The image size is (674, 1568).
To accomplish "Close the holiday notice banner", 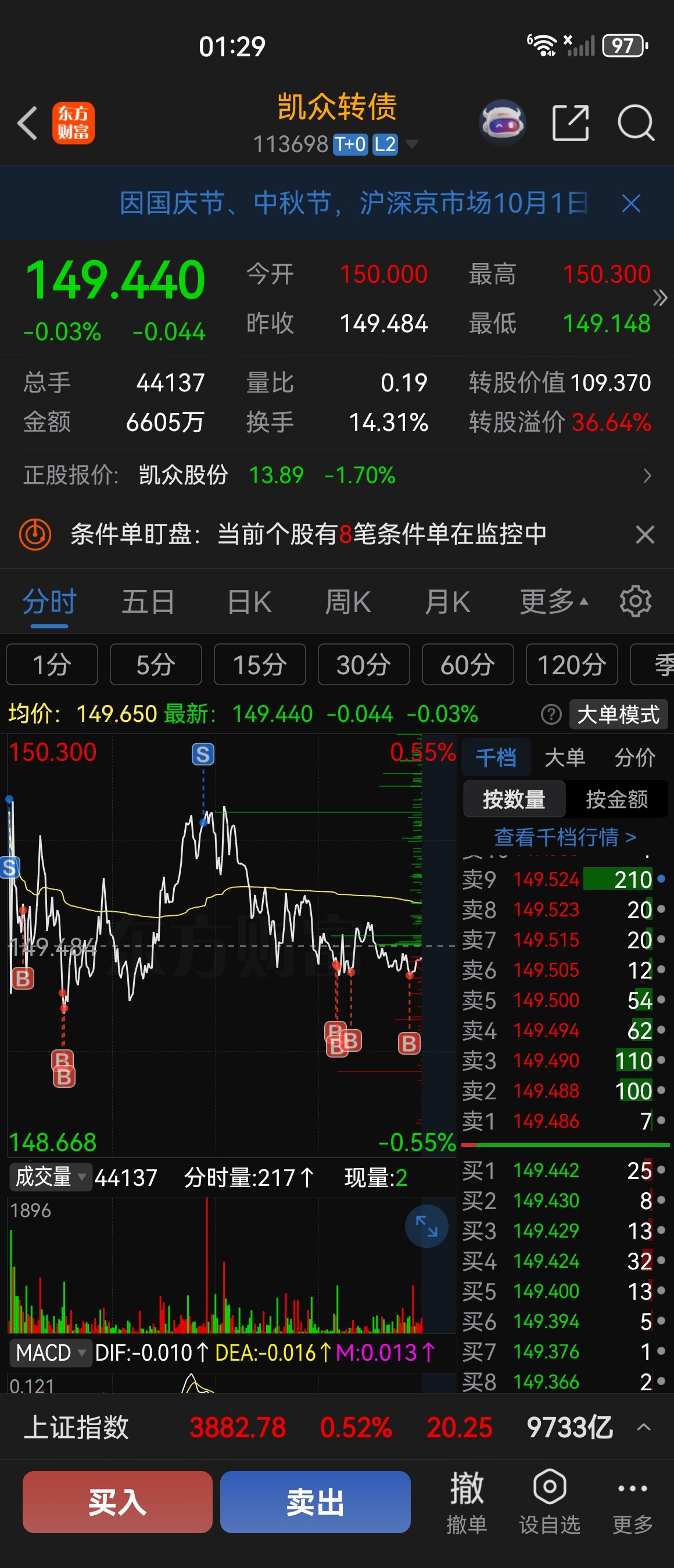I will (x=632, y=203).
